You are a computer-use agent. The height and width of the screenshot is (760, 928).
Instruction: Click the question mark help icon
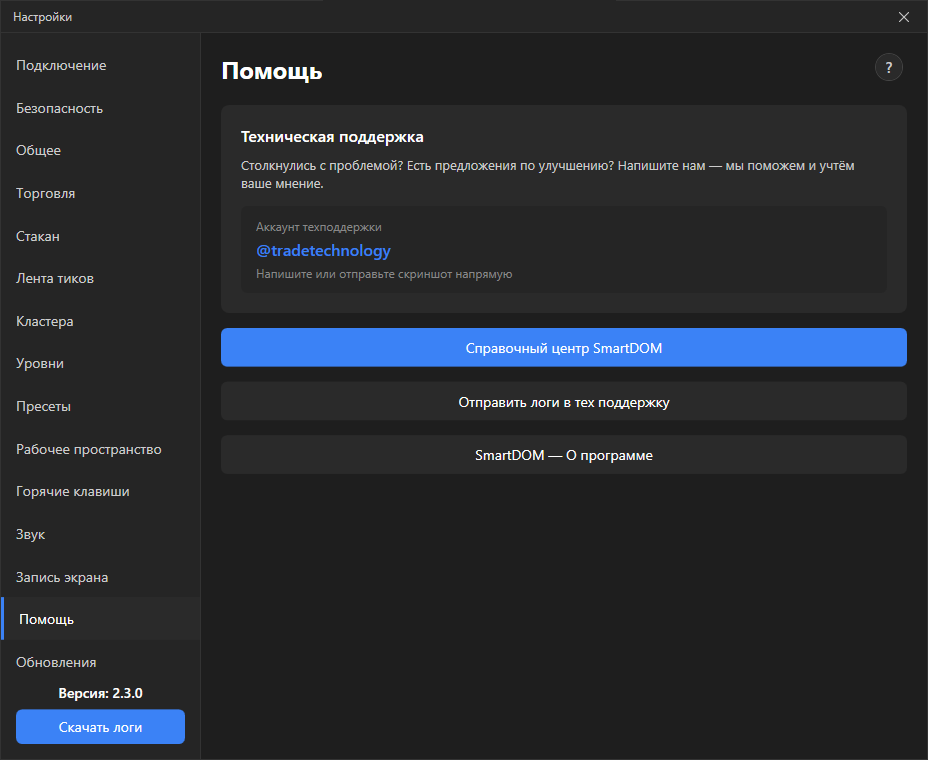888,67
